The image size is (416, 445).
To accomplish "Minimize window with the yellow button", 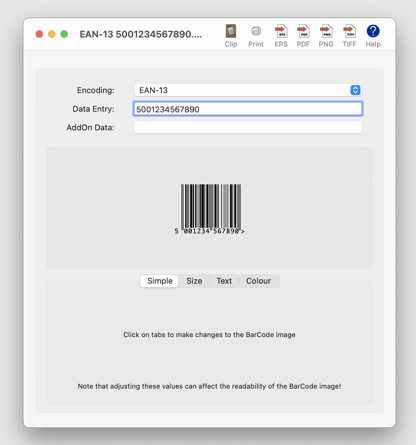I will [x=52, y=34].
